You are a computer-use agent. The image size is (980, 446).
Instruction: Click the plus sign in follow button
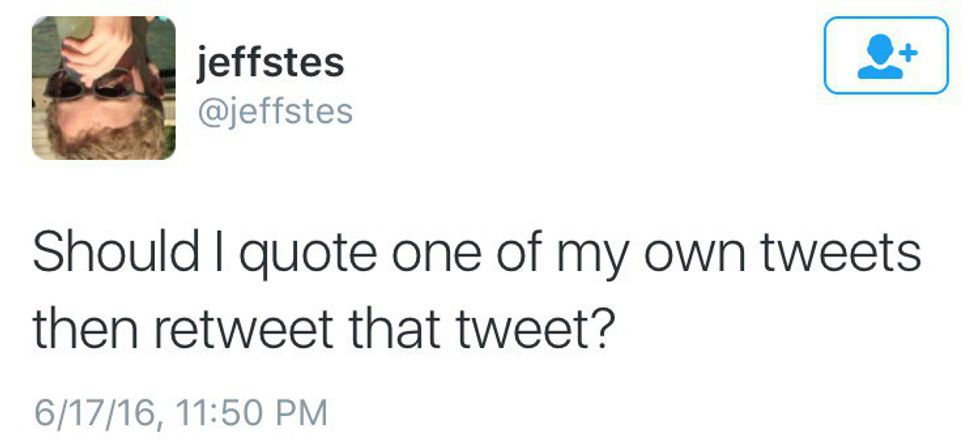coord(907,47)
